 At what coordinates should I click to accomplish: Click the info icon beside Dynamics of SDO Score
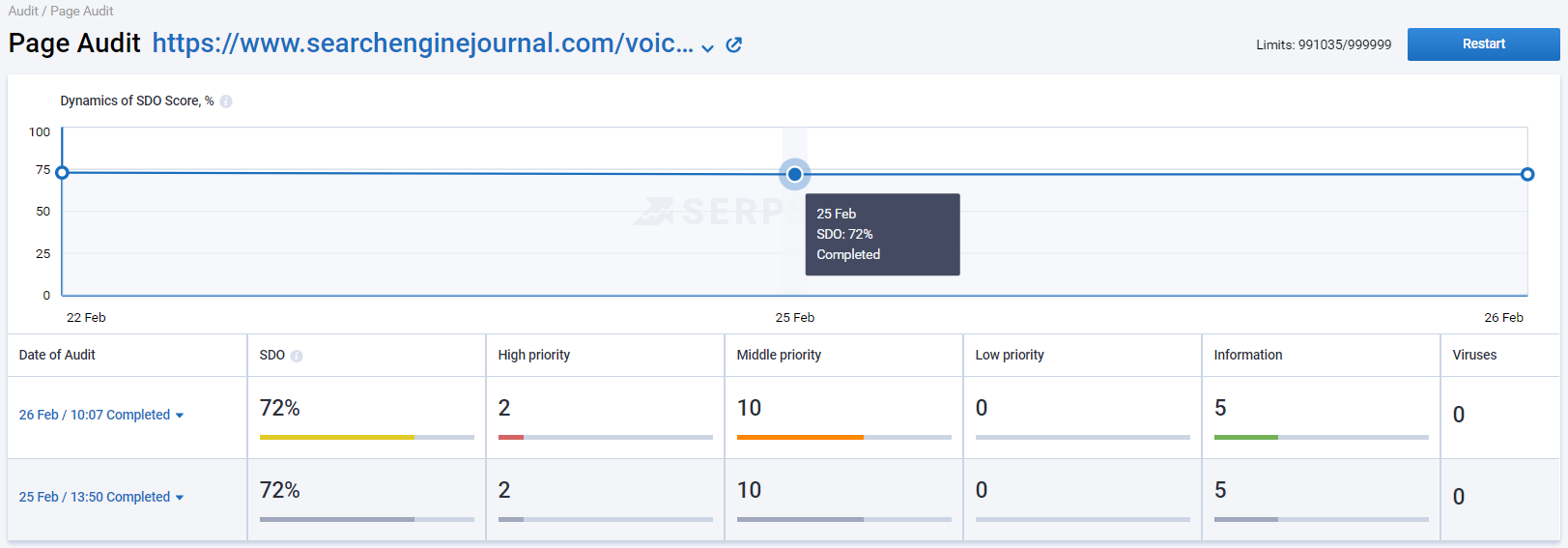(x=226, y=101)
